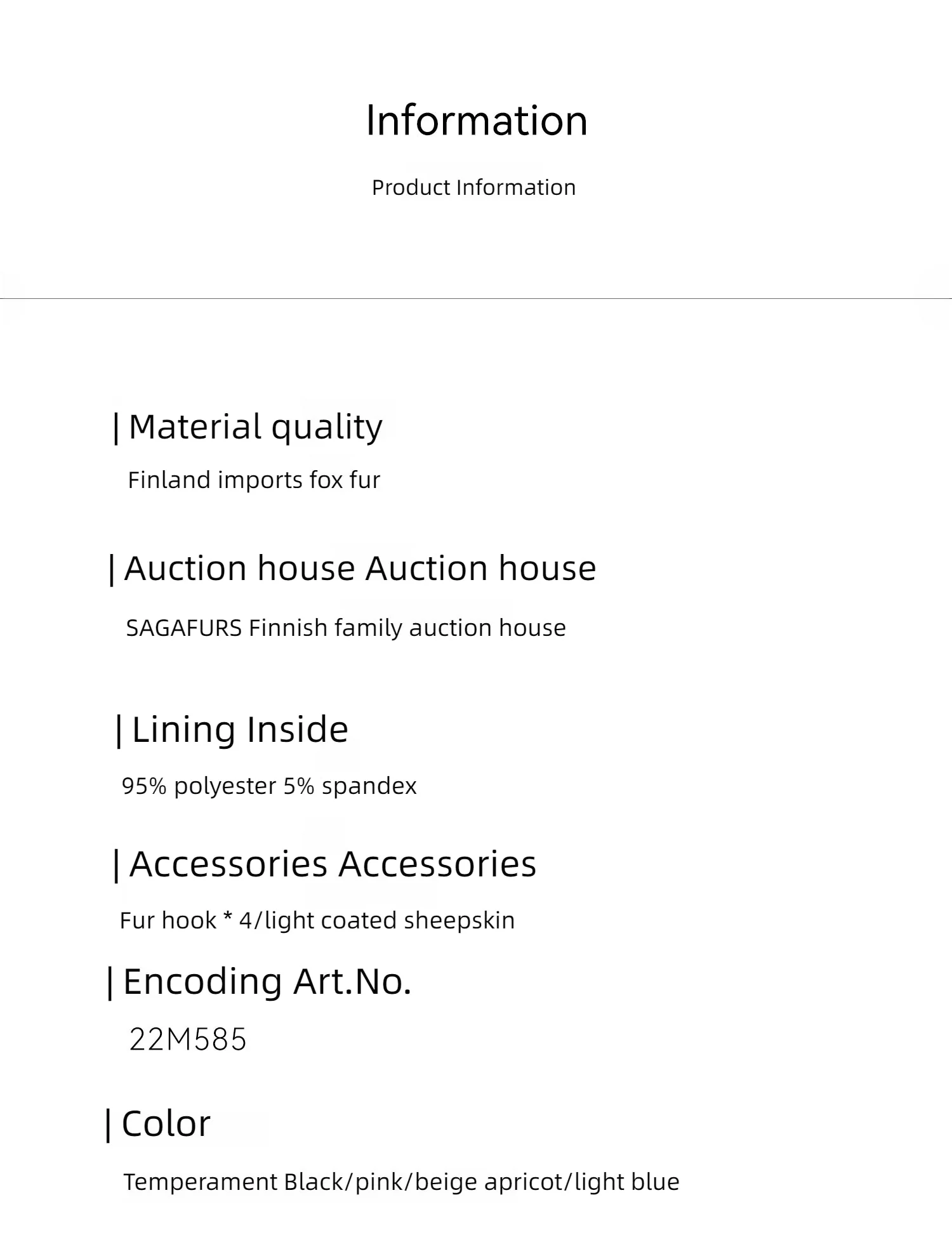Click the Finnish family auction house text
This screenshot has width=952, height=1254.
click(x=407, y=628)
